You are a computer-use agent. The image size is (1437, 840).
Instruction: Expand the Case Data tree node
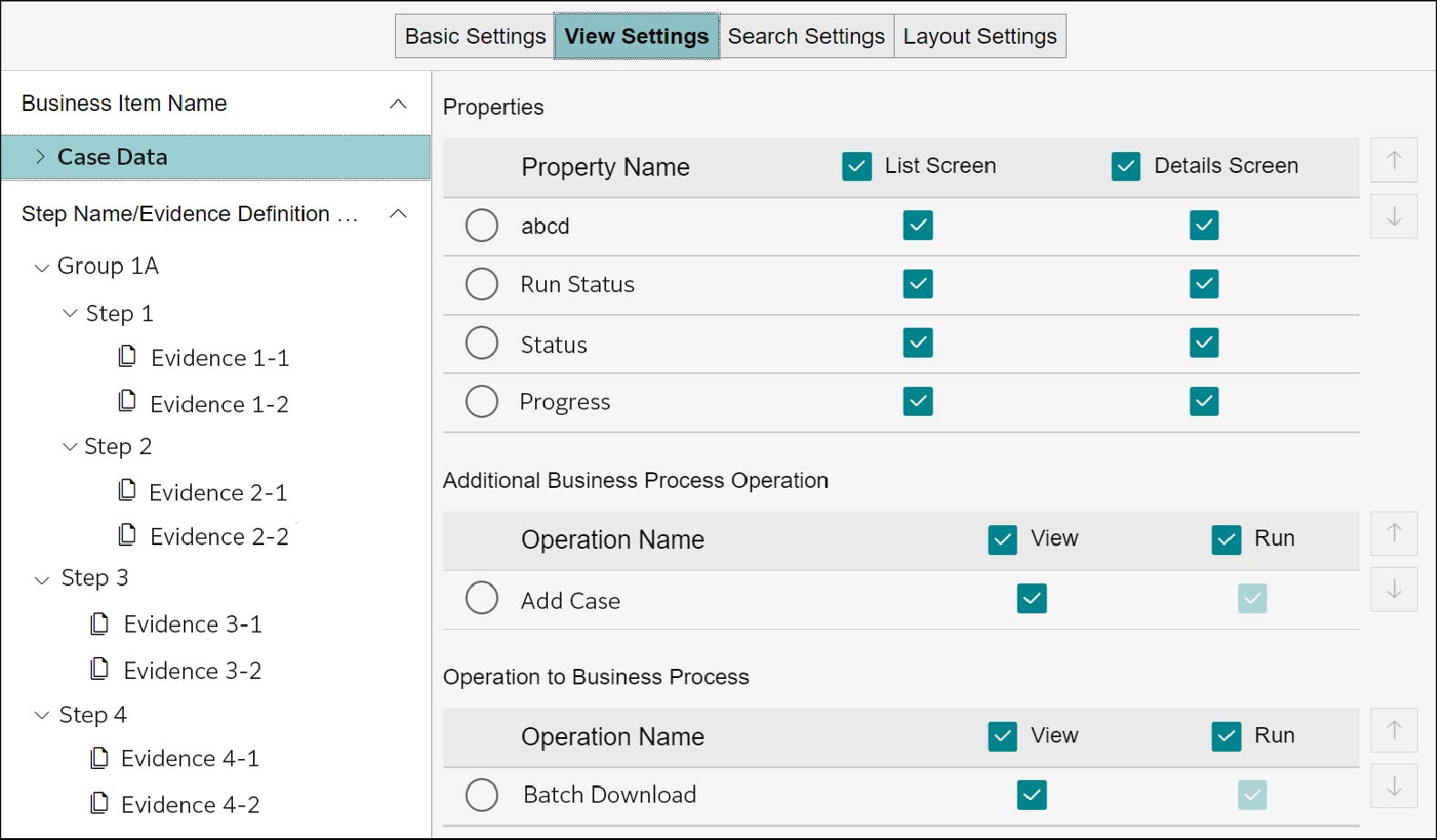pyautogui.click(x=40, y=157)
